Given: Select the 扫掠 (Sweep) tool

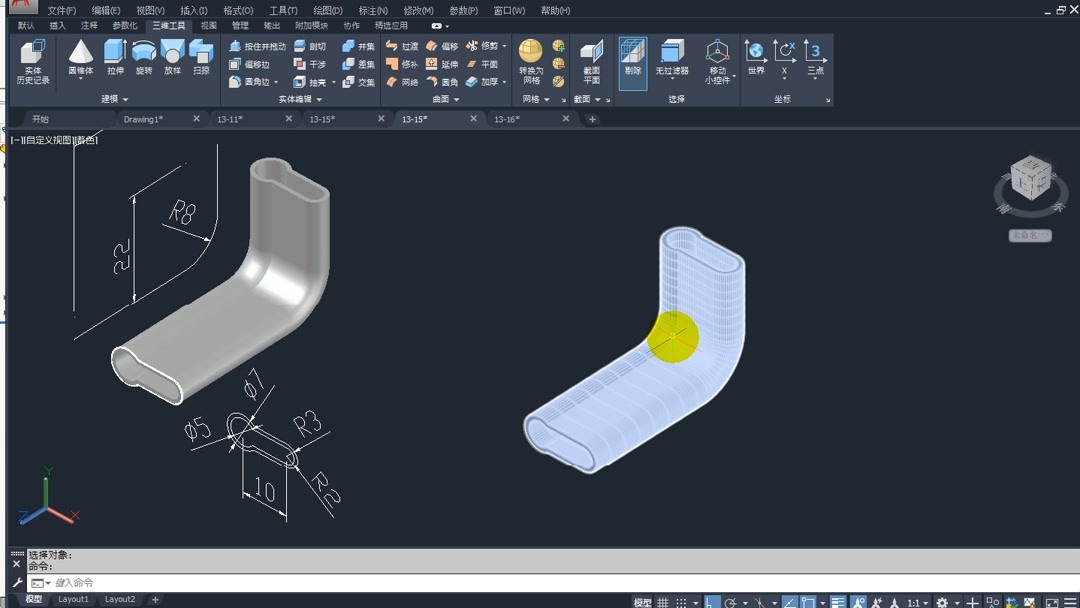Looking at the screenshot, I should coord(200,55).
